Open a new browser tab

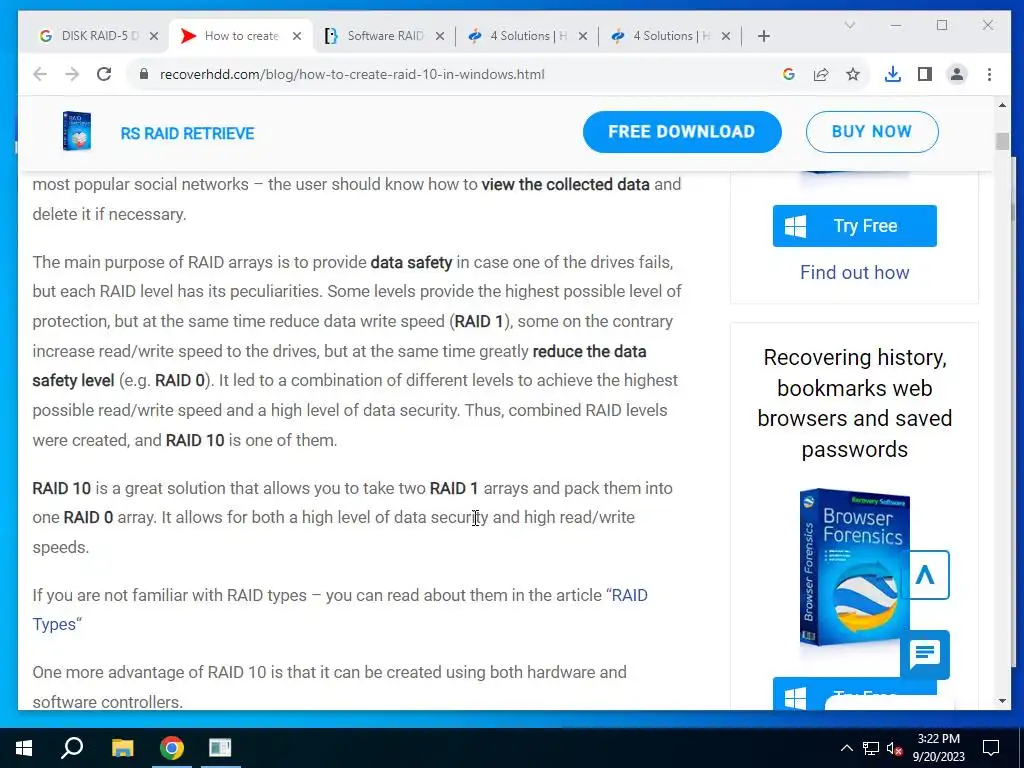pyautogui.click(x=763, y=37)
